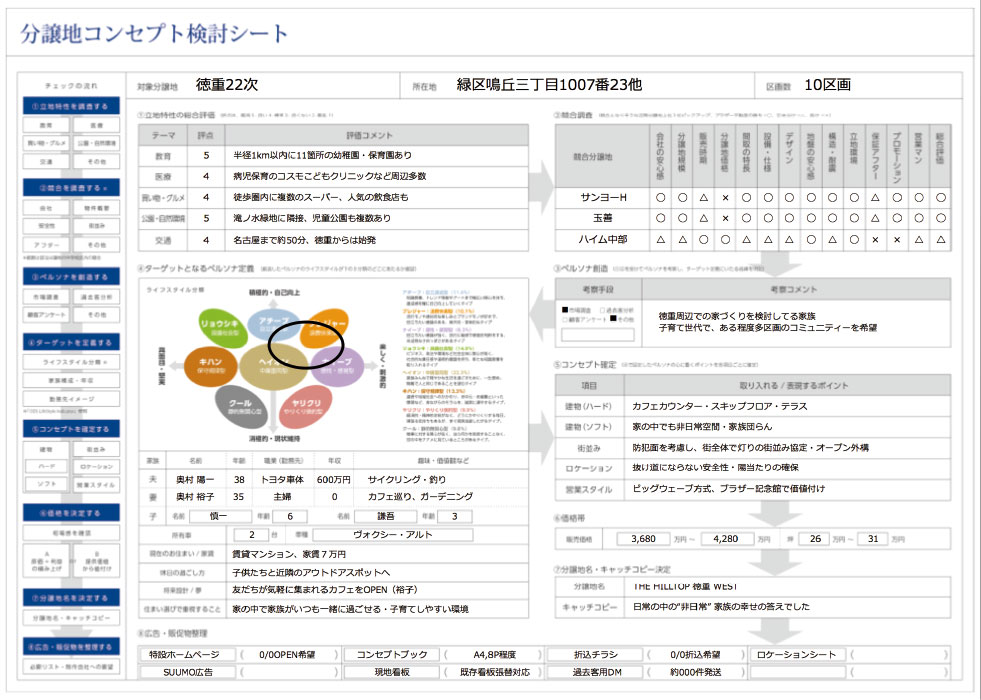Viewport: 981px width, 700px height.
Task: Open the ④ターゲットを定義する step header
Action: click(x=71, y=342)
